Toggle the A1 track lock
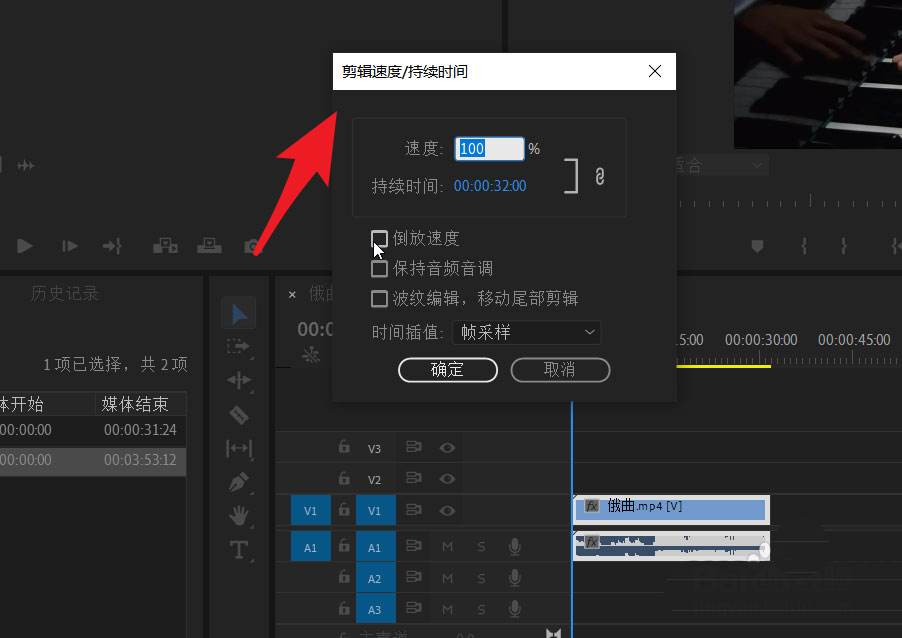 343,545
